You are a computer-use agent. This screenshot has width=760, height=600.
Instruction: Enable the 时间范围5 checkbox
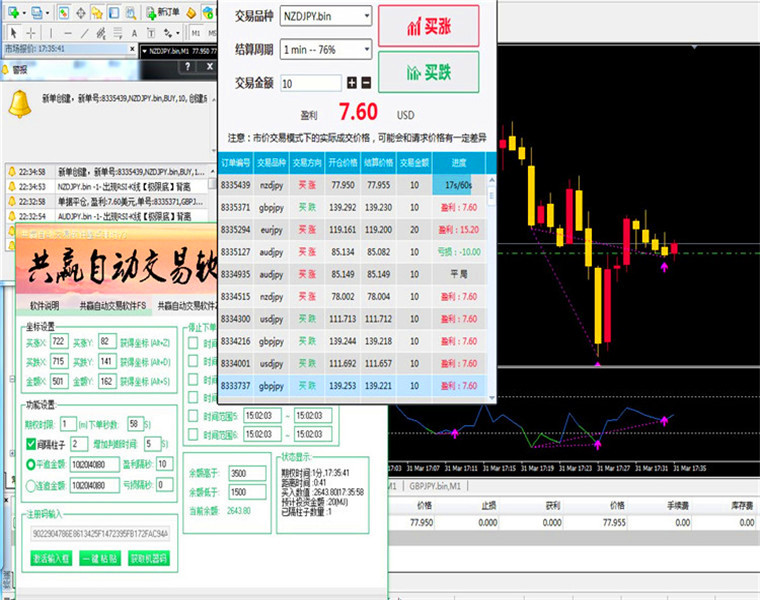coord(193,416)
